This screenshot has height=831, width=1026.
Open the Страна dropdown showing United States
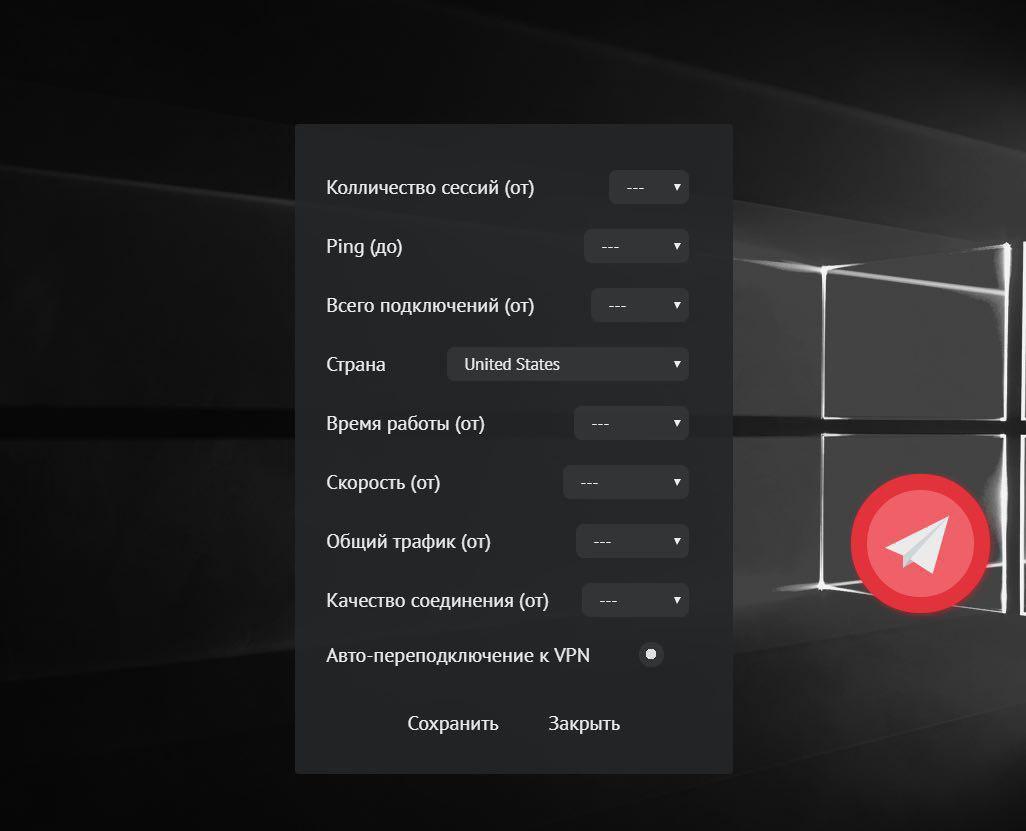tap(567, 364)
